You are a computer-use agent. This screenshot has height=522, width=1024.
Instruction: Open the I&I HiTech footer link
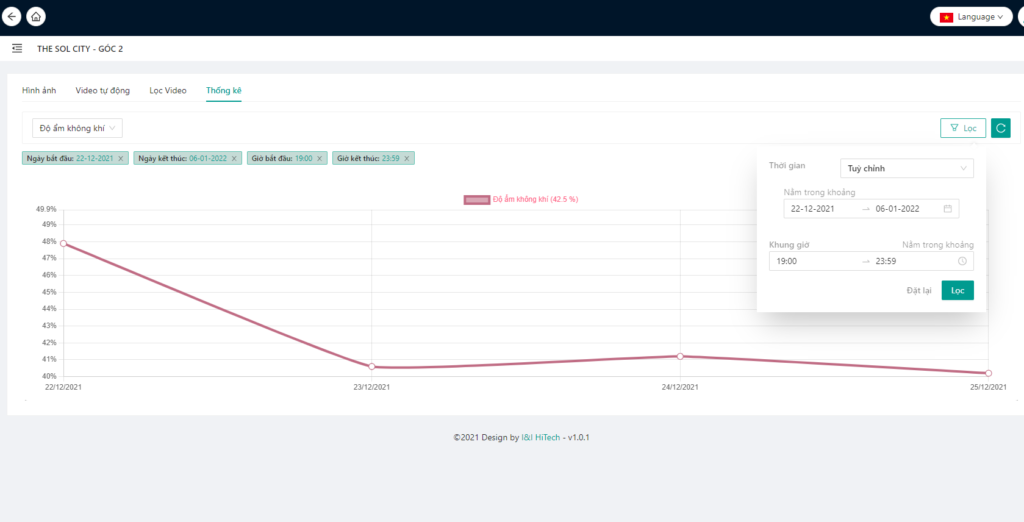point(540,438)
